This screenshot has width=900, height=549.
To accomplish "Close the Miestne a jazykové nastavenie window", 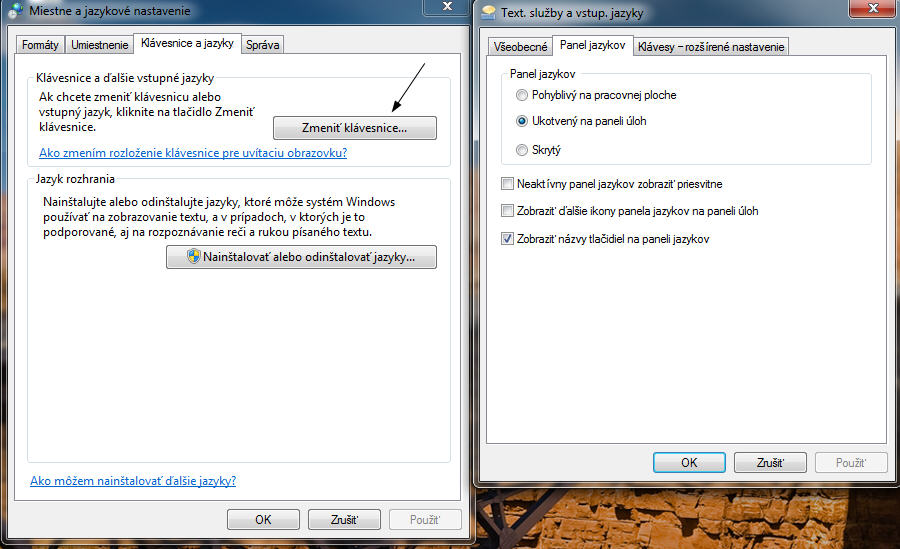I will pyautogui.click(x=447, y=6).
